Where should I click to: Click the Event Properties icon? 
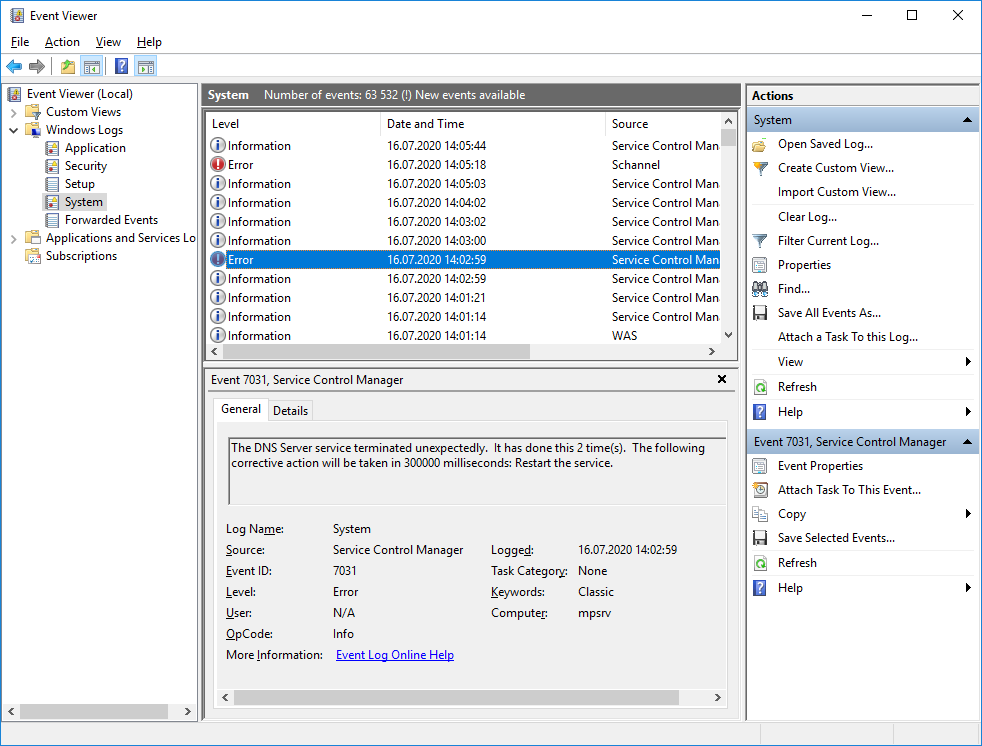click(x=760, y=466)
